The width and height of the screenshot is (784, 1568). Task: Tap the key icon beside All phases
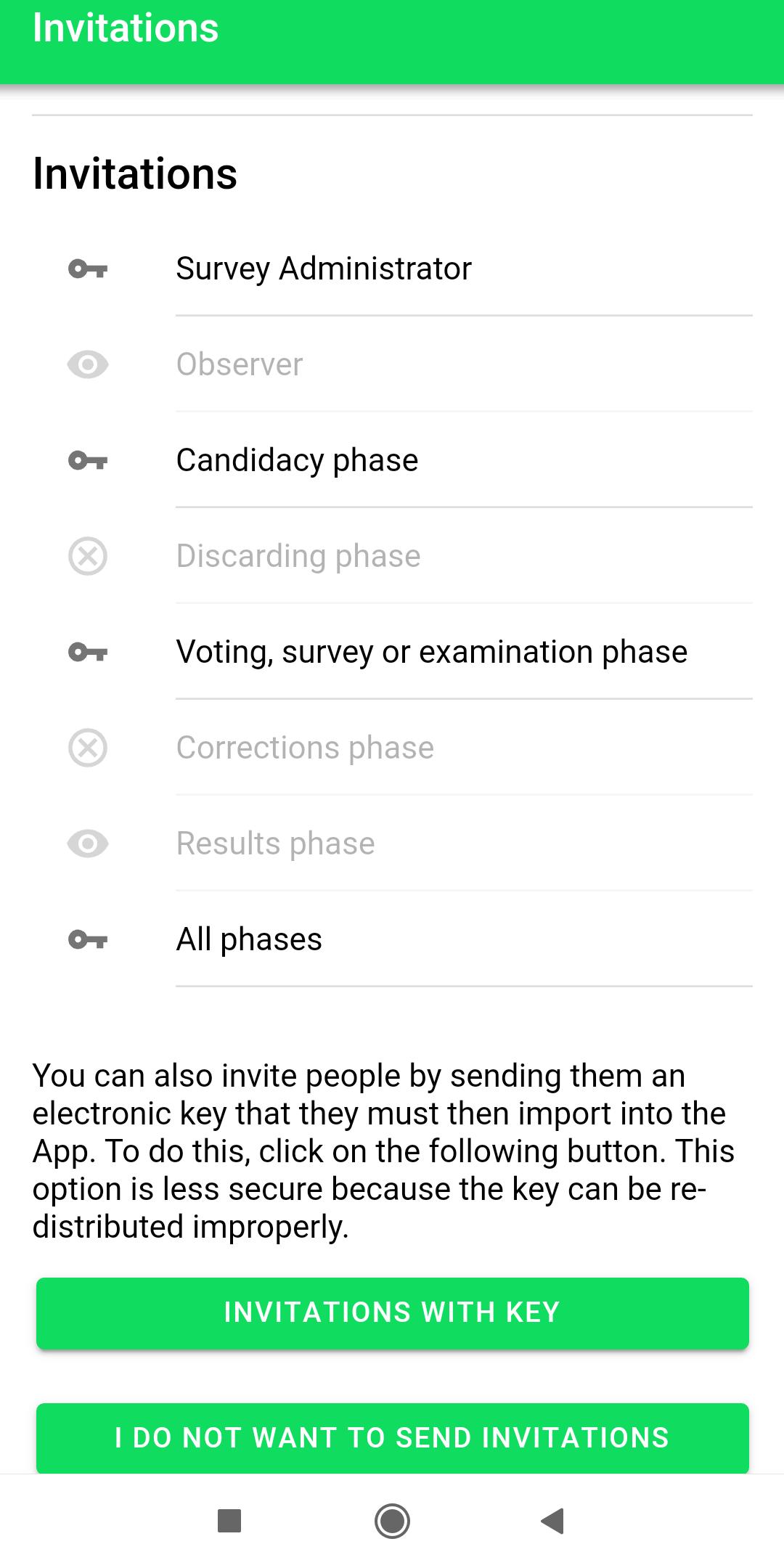[88, 939]
